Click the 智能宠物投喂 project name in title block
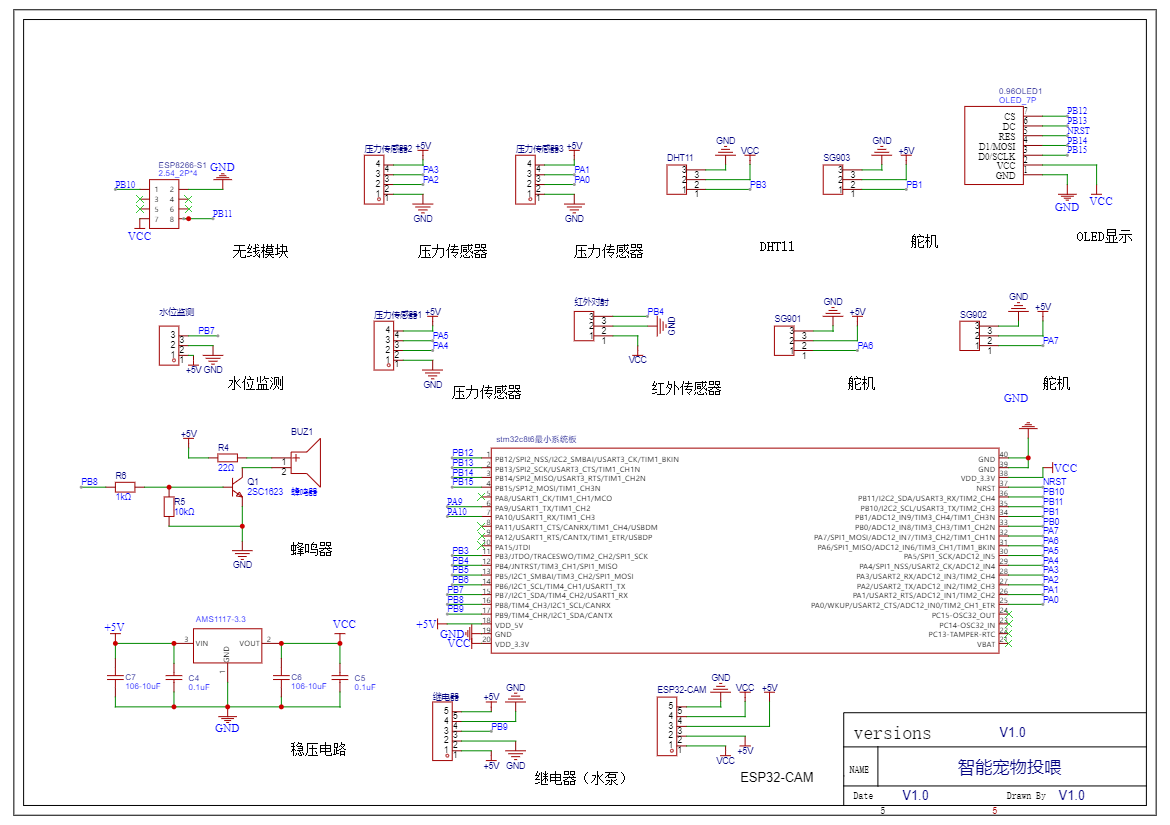The height and width of the screenshot is (825, 1170). point(1009,767)
